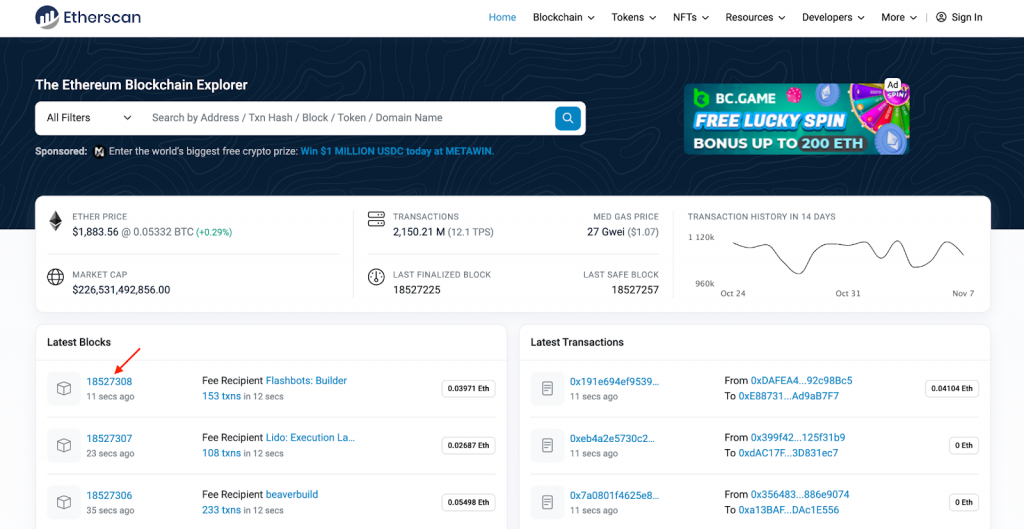Screen dimensions: 1024x529
Task: Click the gauge icon beside Last Finalized Block
Action: pos(376,276)
